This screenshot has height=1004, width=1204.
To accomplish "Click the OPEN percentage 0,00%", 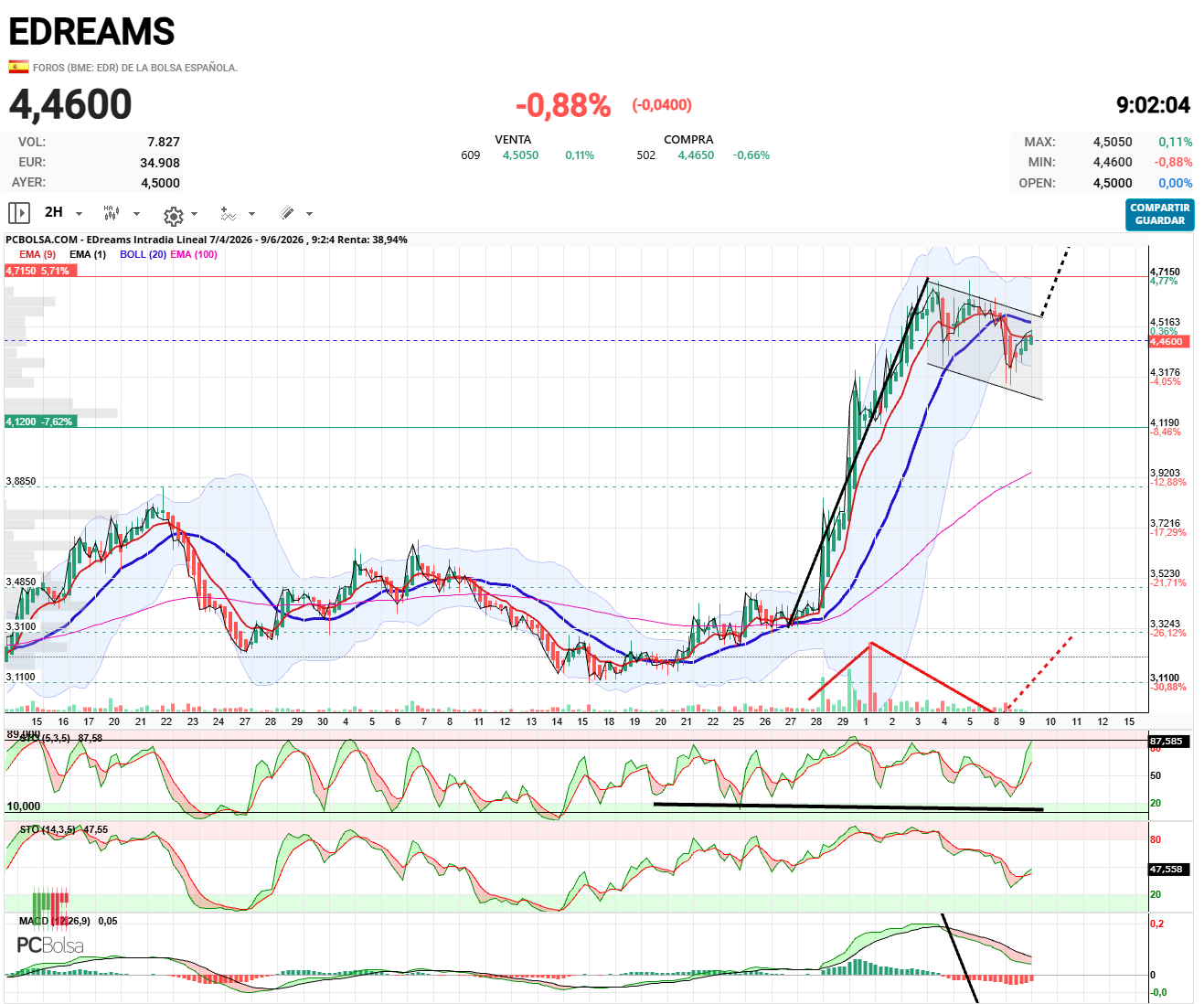I will coord(1176,183).
